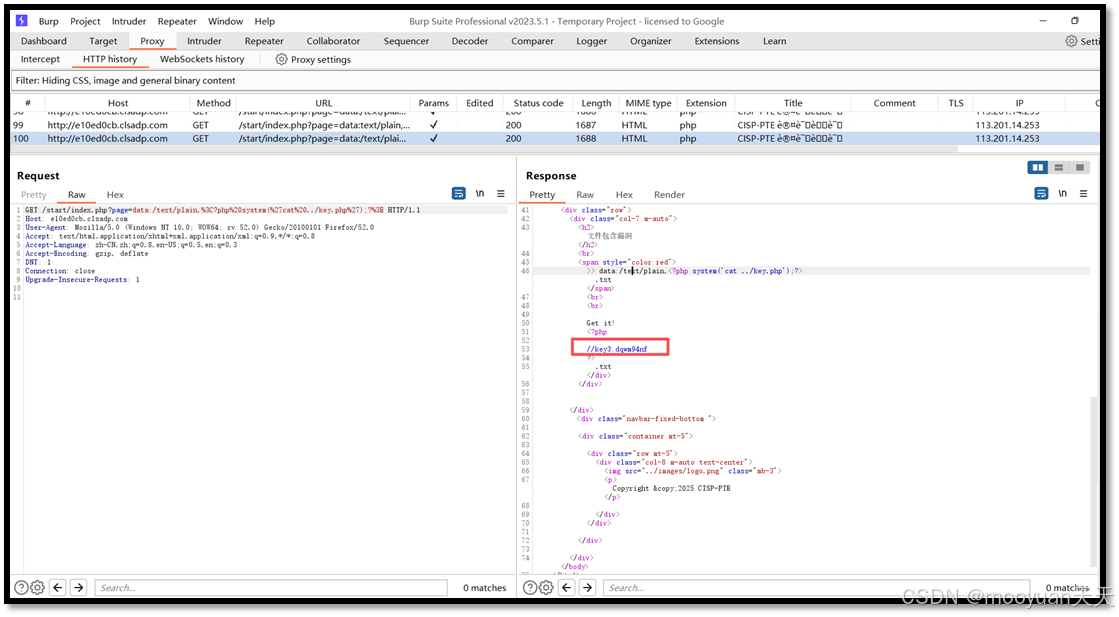Click Request search help question icon
1119x617 pixels.
tap(21, 588)
